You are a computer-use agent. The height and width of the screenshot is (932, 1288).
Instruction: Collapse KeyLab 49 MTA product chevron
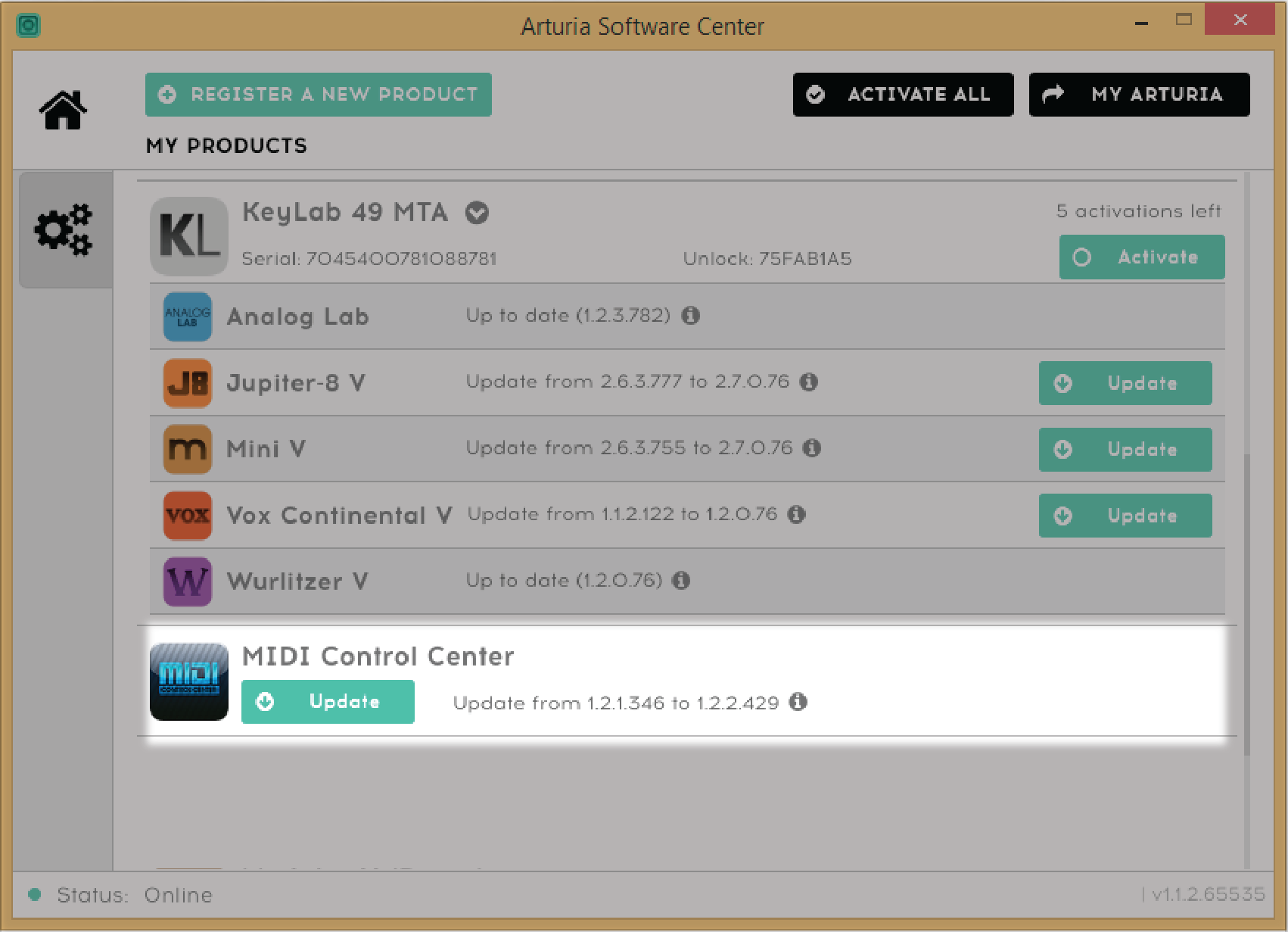[x=477, y=213]
